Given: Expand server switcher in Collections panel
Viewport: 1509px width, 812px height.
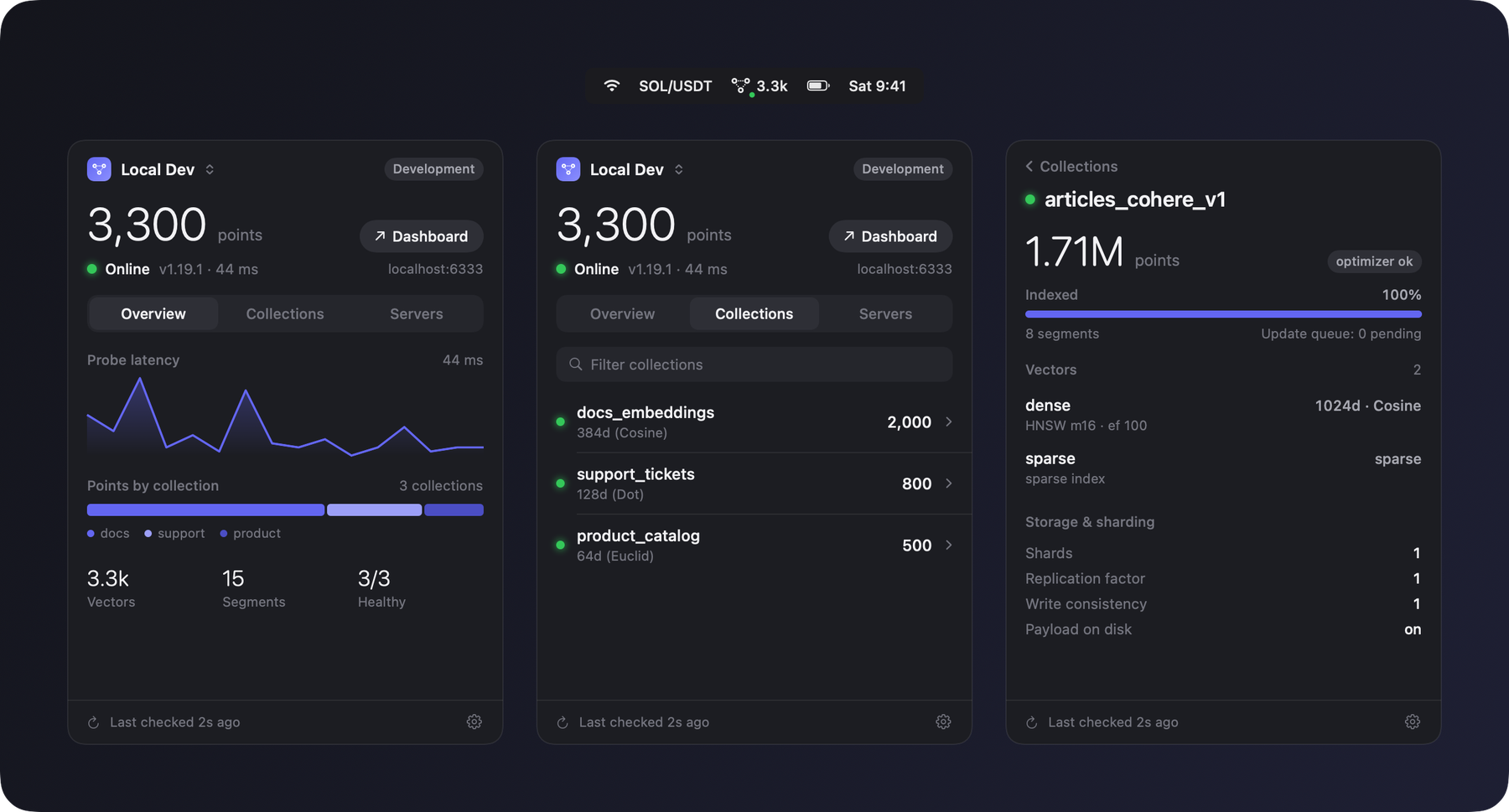Looking at the screenshot, I should [679, 169].
